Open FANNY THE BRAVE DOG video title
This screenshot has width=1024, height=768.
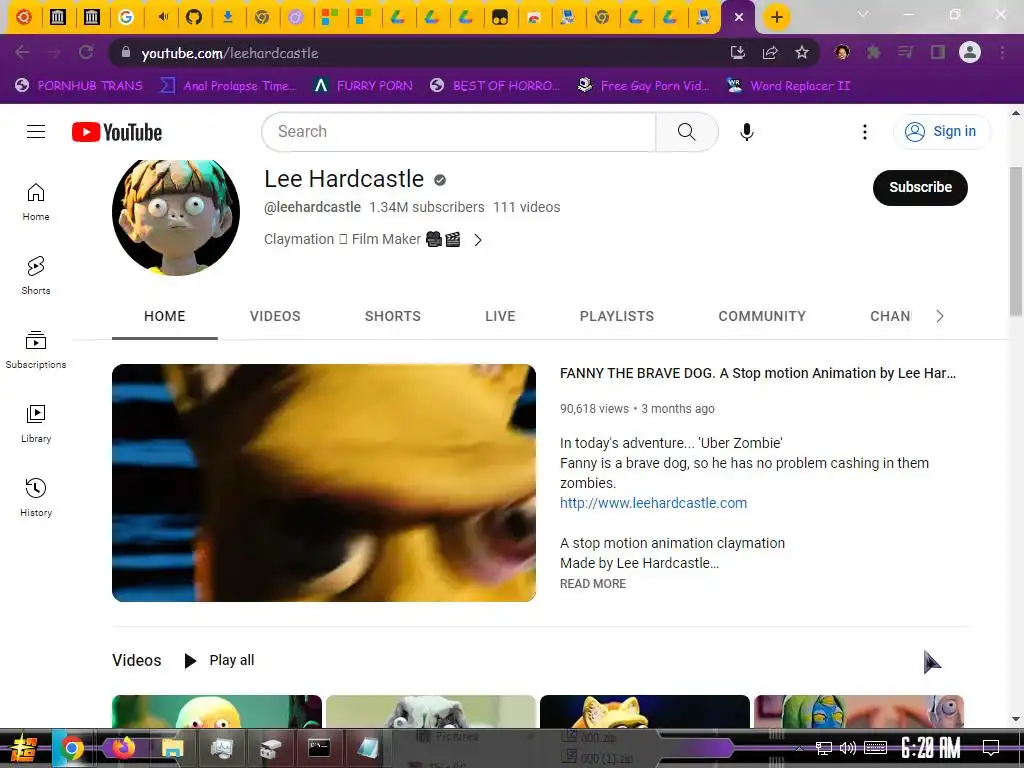[758, 373]
